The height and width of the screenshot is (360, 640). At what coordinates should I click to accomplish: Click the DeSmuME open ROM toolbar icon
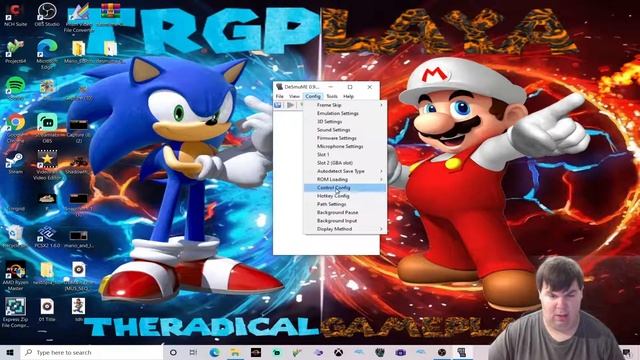pyautogui.click(x=278, y=105)
